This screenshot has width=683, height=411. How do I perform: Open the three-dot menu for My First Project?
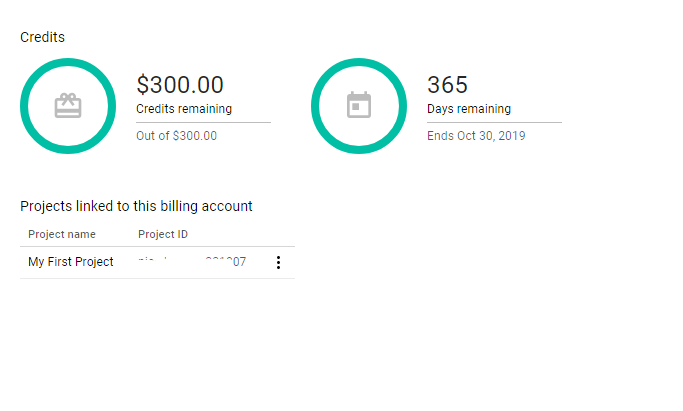[278, 263]
